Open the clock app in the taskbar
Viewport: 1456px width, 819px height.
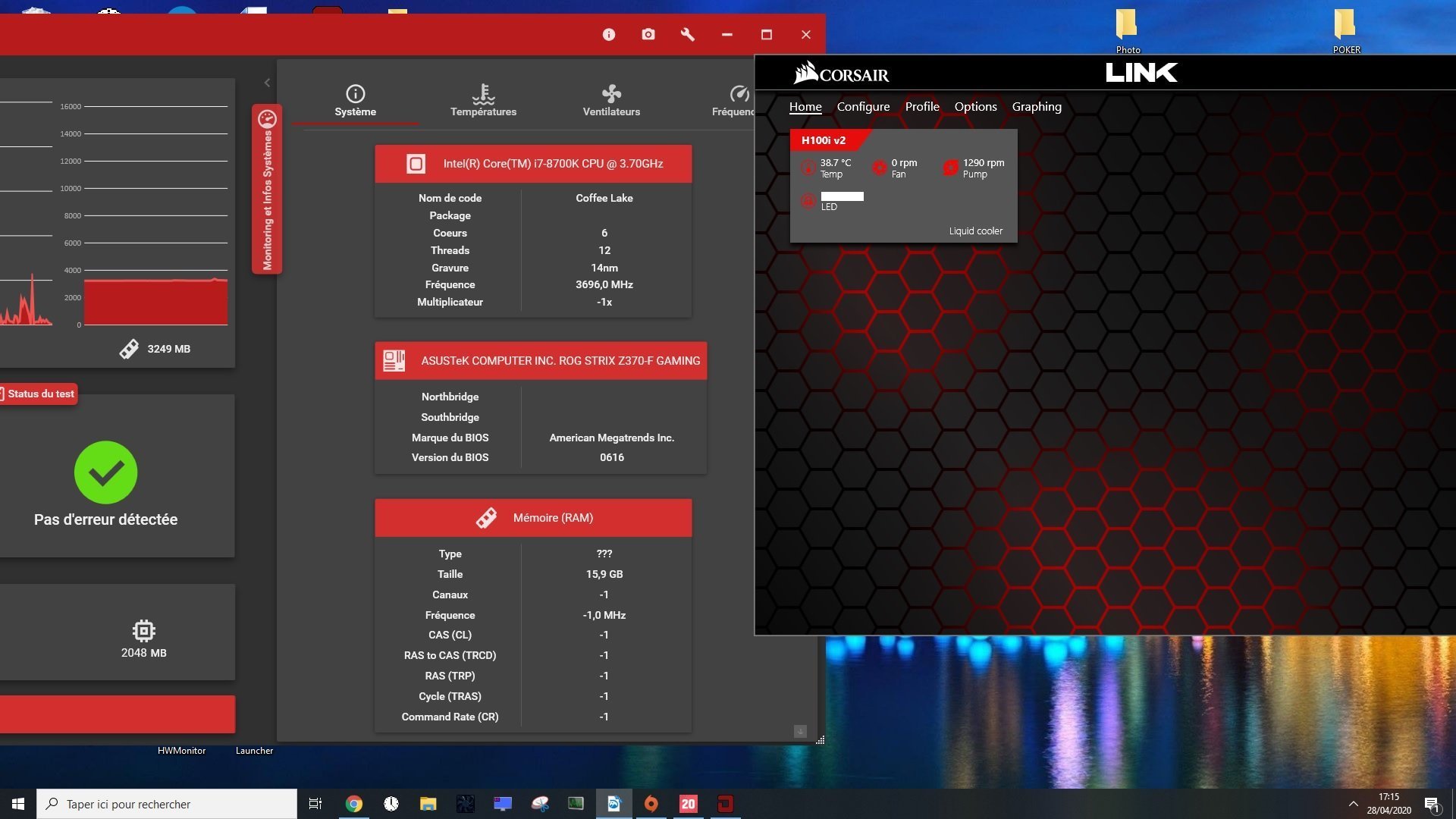(391, 804)
